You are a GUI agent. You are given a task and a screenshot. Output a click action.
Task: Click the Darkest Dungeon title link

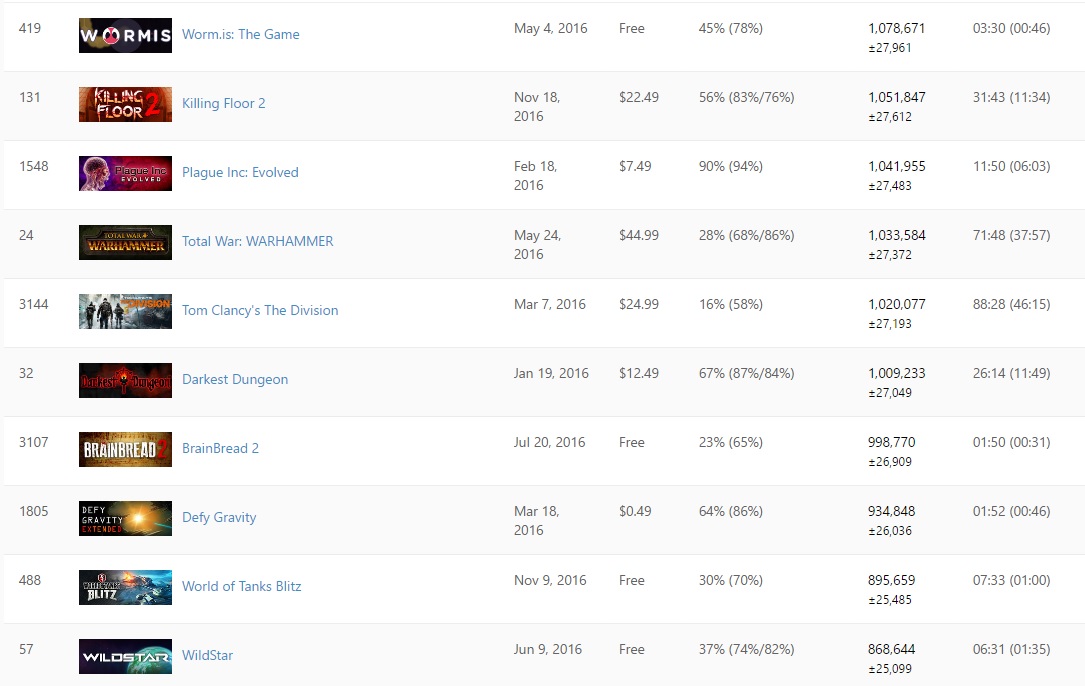pyautogui.click(x=234, y=379)
